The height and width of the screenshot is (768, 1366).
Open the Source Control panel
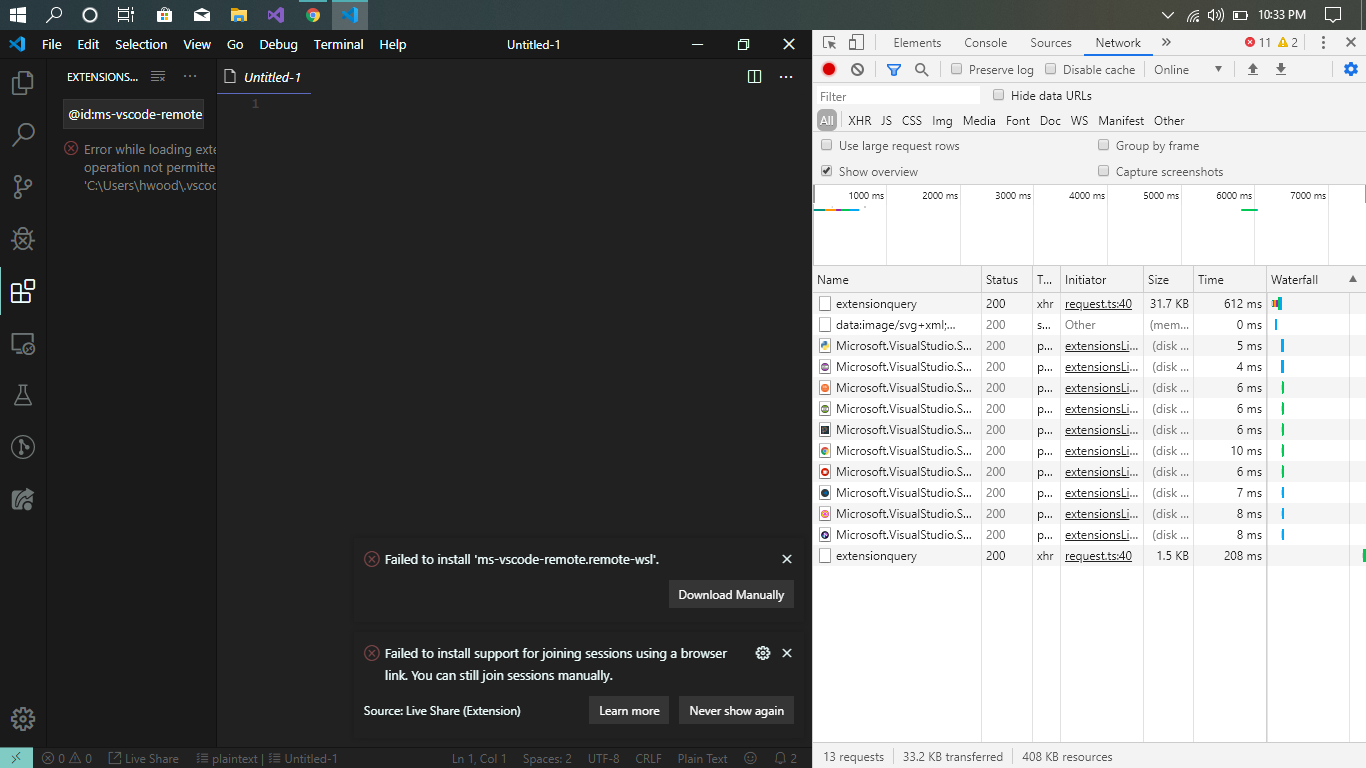[x=22, y=187]
